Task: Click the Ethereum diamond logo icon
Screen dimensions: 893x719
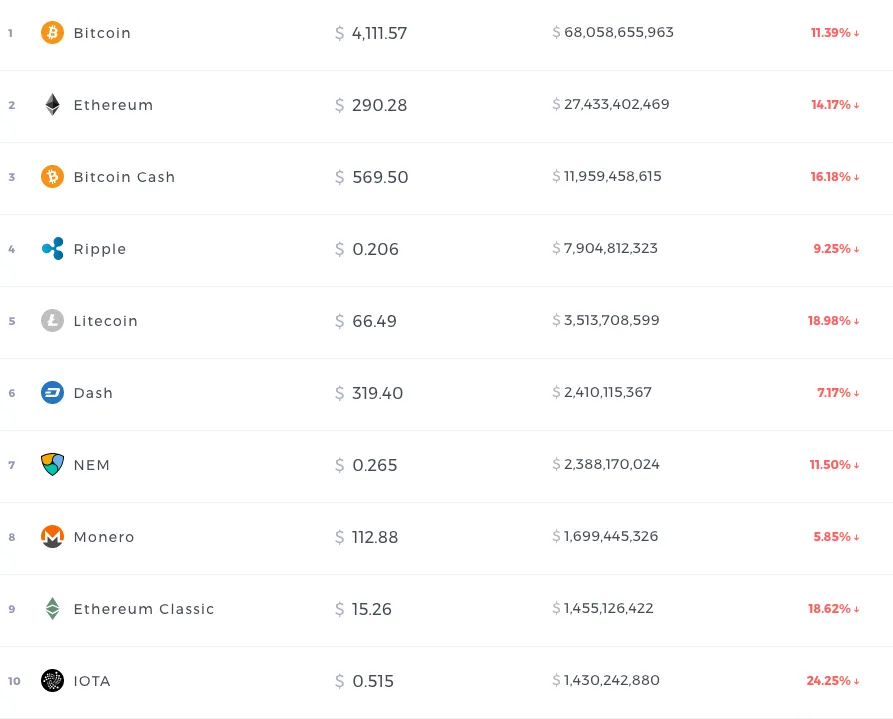Action: [52, 105]
